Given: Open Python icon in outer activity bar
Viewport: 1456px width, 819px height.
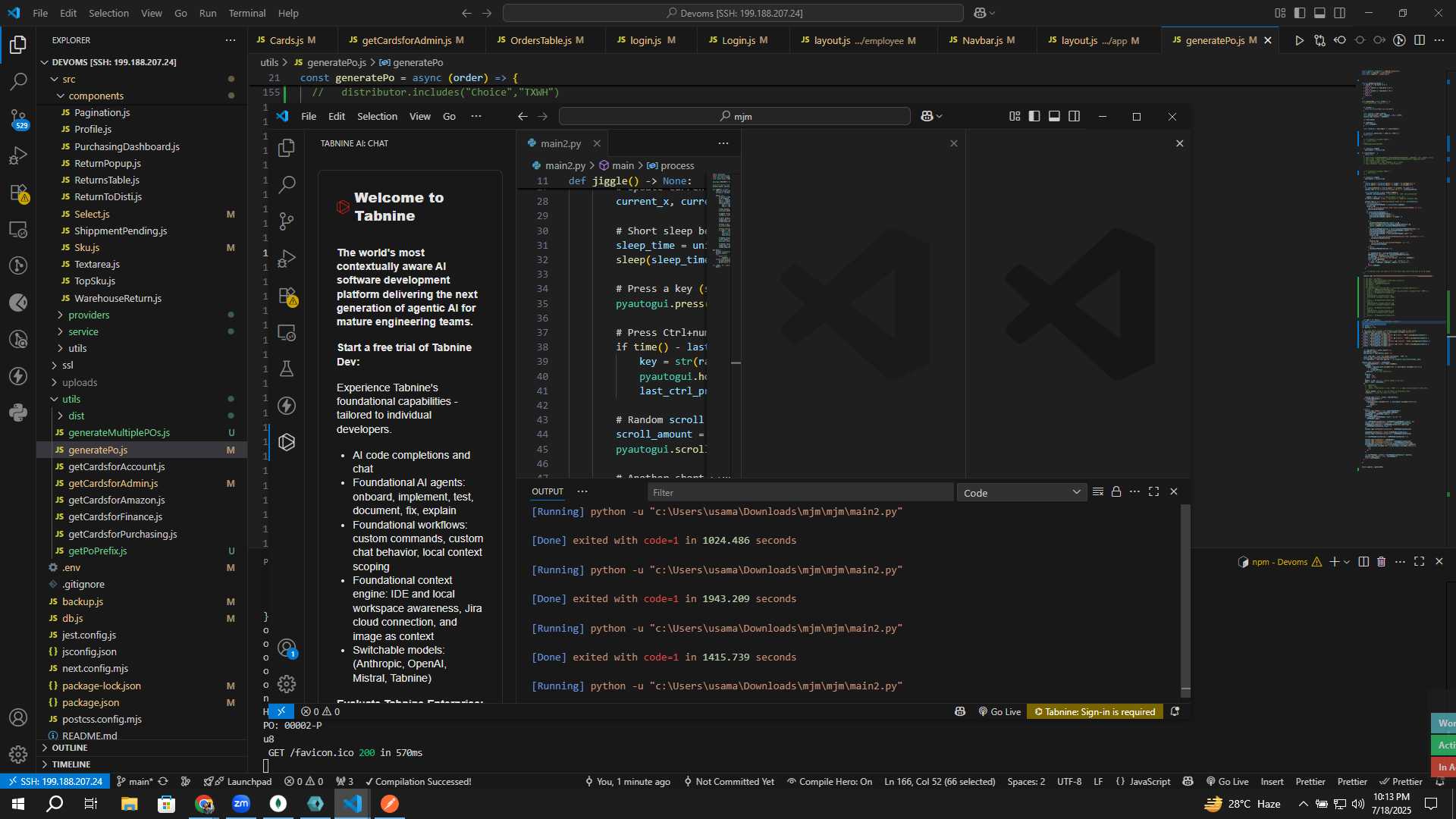Looking at the screenshot, I should 18,413.
